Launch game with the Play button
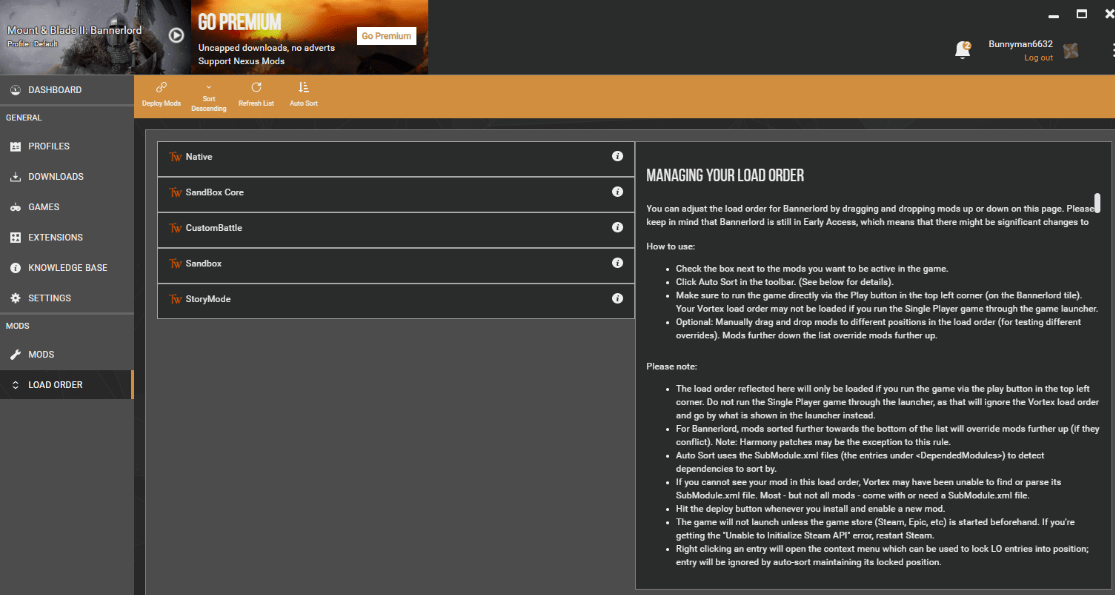The width and height of the screenshot is (1115, 595). click(x=176, y=35)
